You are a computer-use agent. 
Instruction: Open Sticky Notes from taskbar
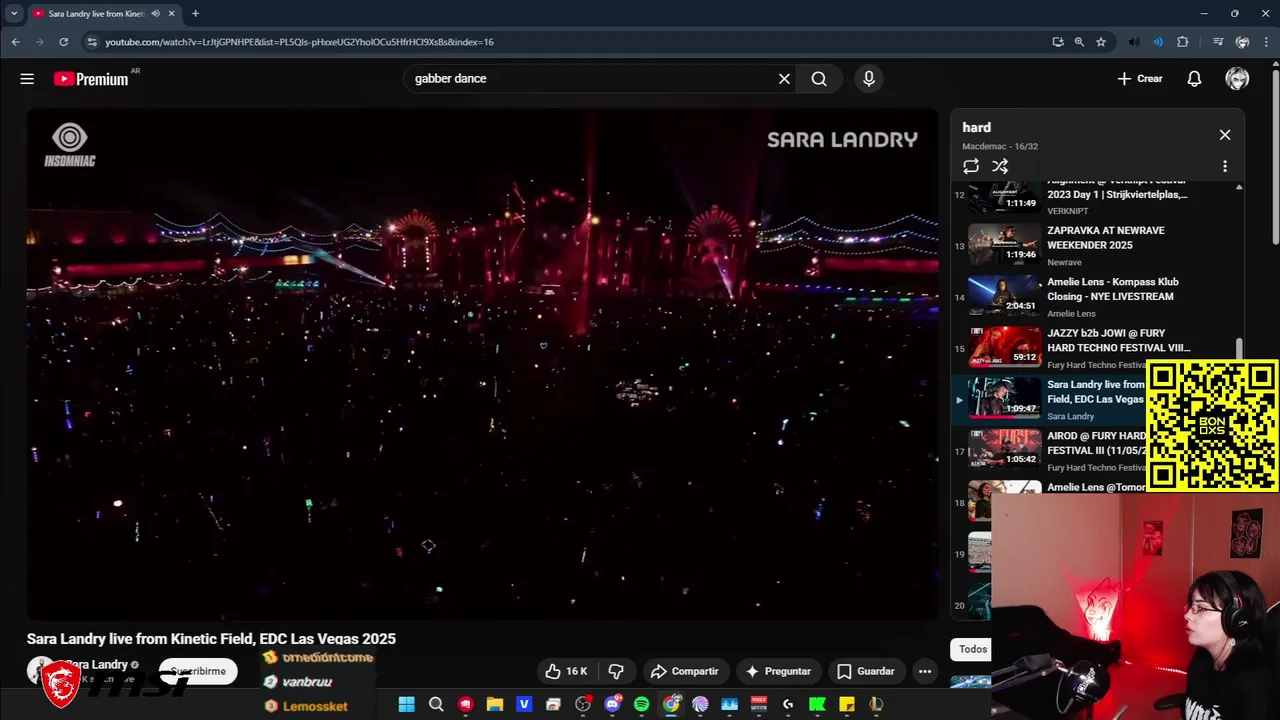pyautogui.click(x=847, y=704)
